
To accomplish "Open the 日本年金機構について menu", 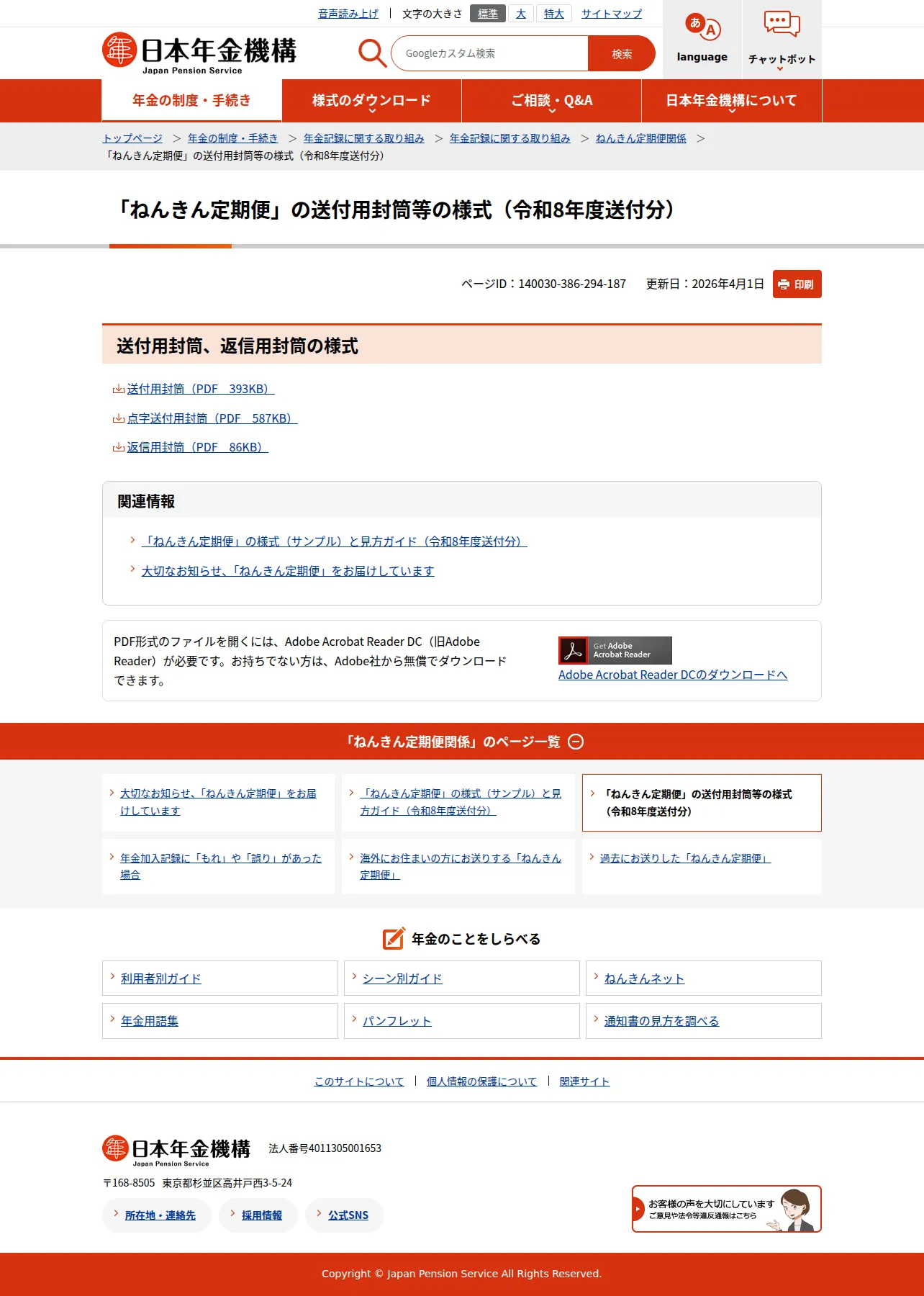I will coord(731,101).
